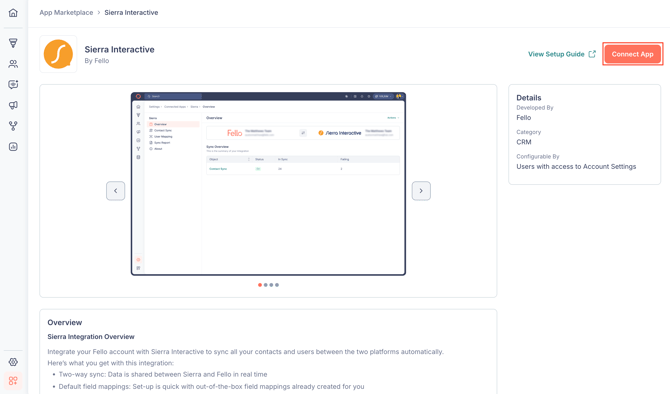Click the Sierra Interactive orange logo

coord(58,54)
